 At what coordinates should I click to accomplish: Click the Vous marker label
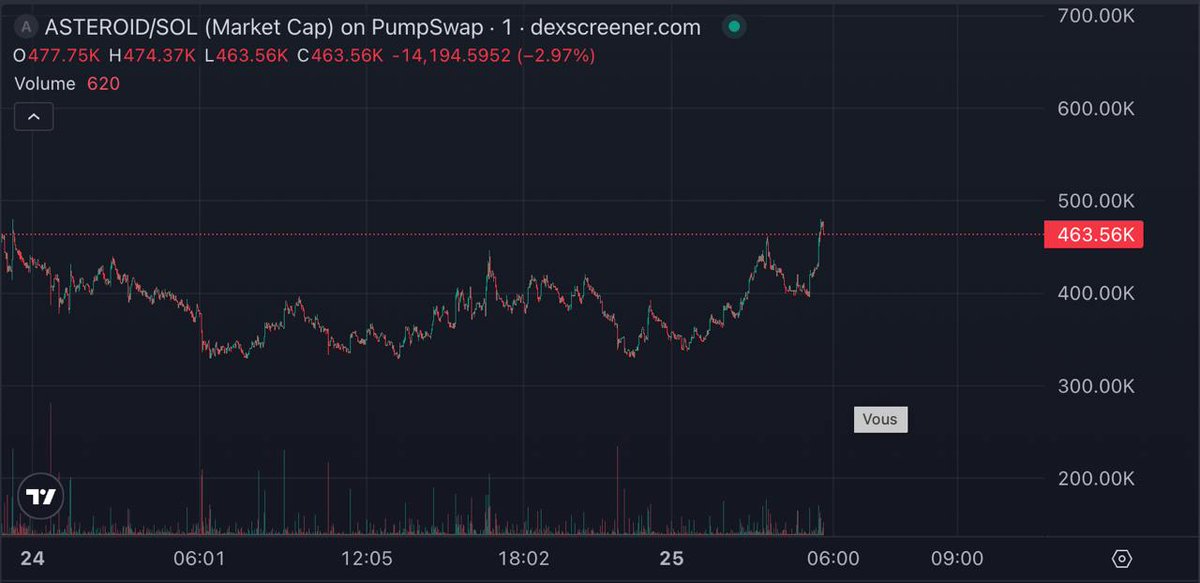click(x=880, y=419)
